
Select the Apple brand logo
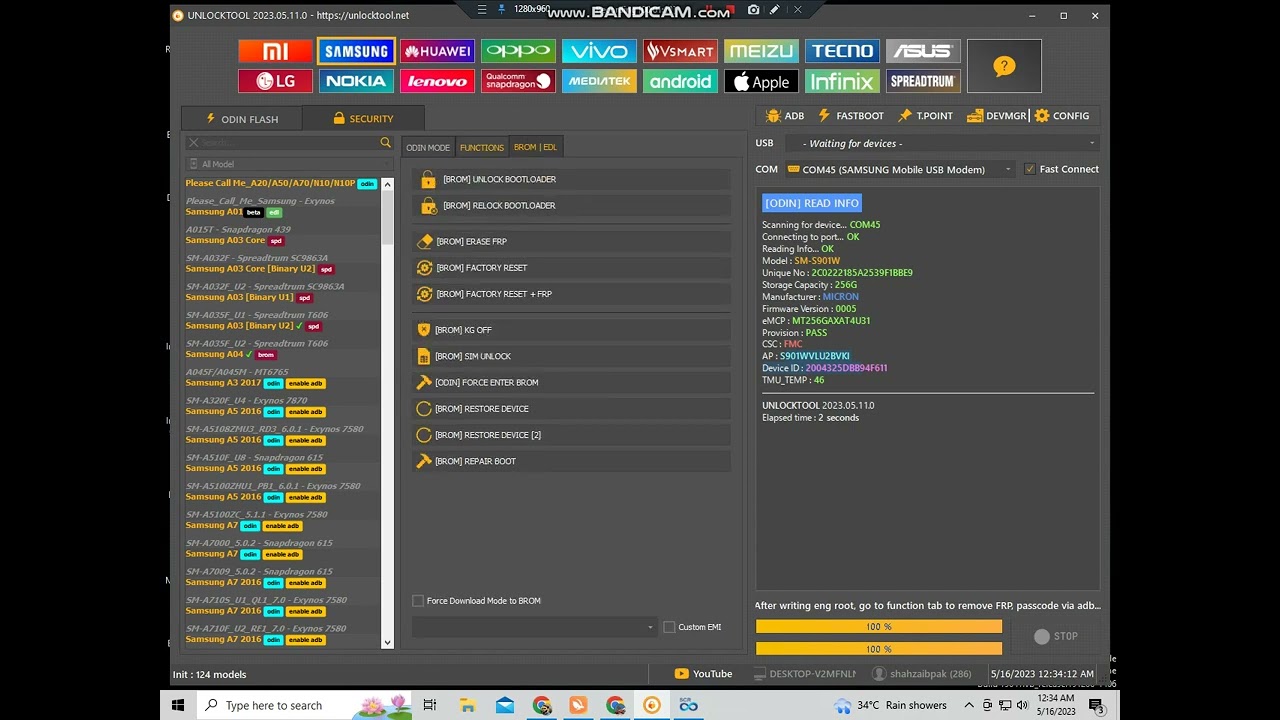tap(761, 81)
